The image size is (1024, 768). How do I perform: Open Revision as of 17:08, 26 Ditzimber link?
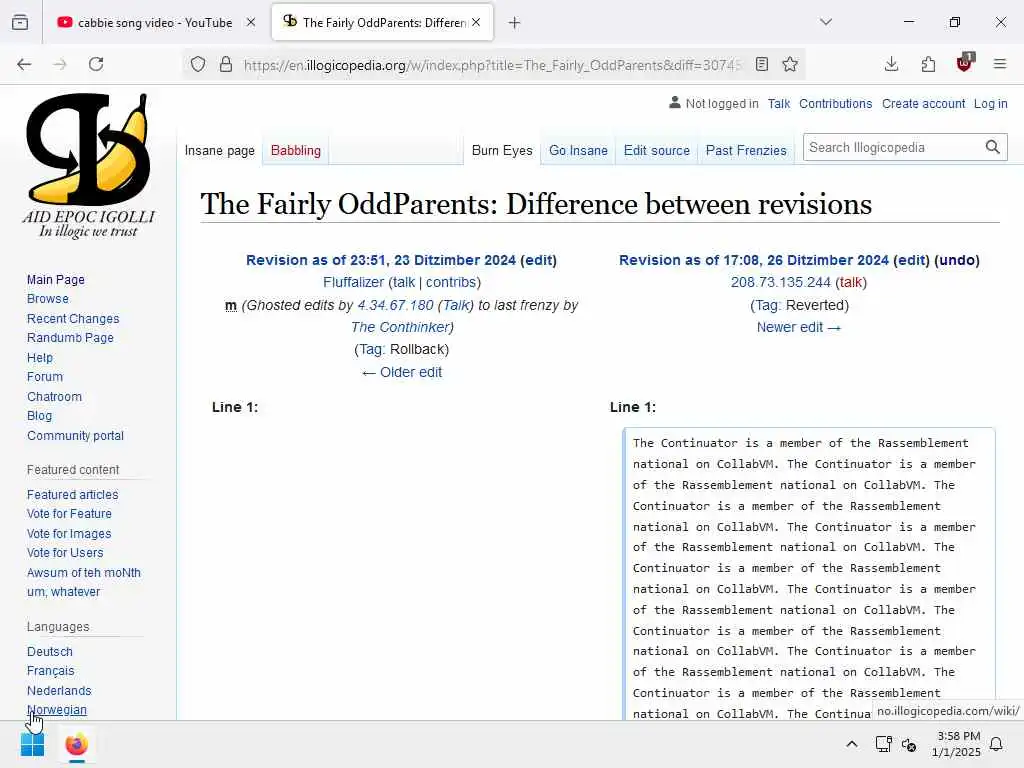point(754,260)
